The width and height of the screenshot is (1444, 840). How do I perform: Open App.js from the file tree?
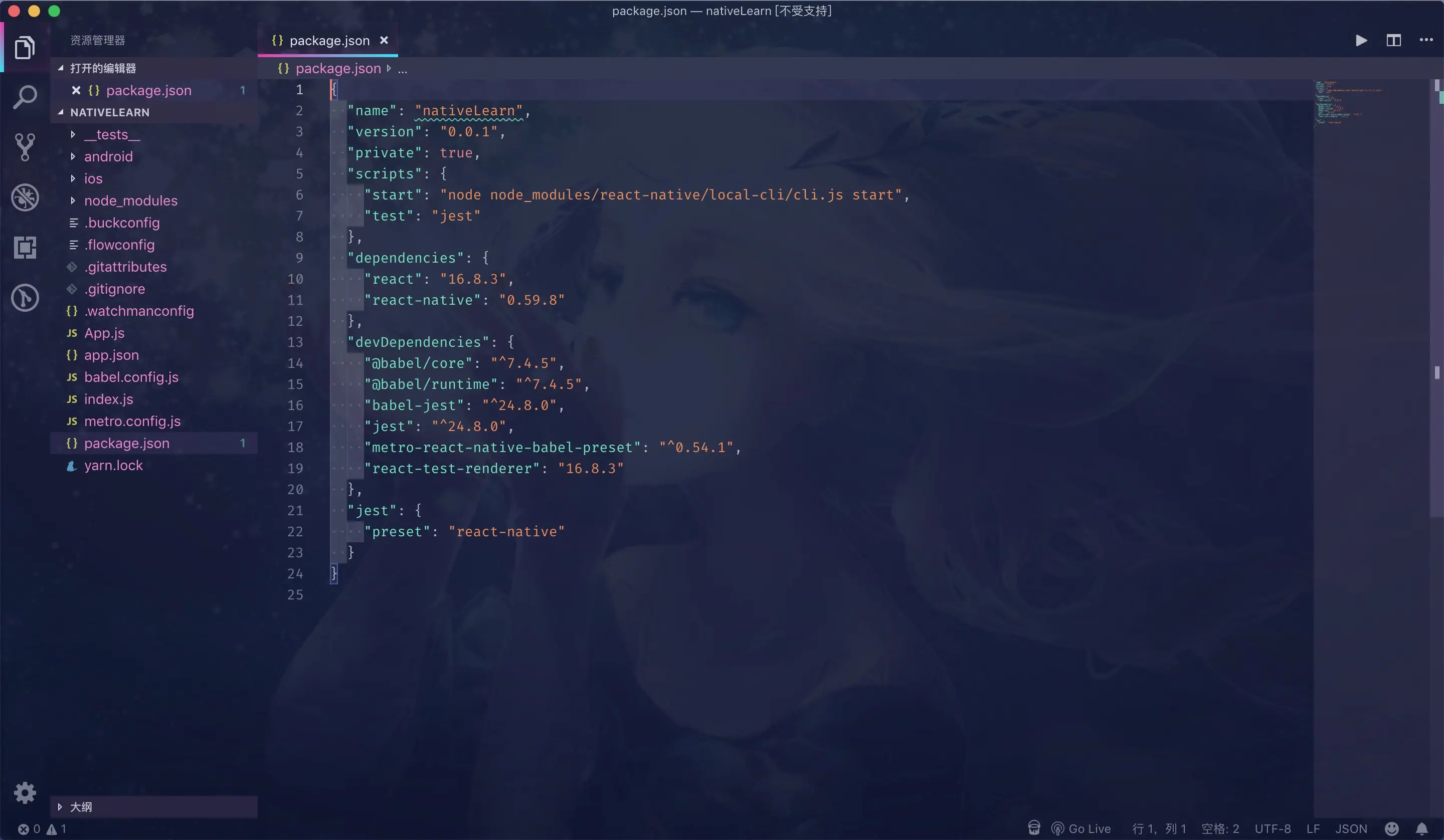tap(104, 333)
